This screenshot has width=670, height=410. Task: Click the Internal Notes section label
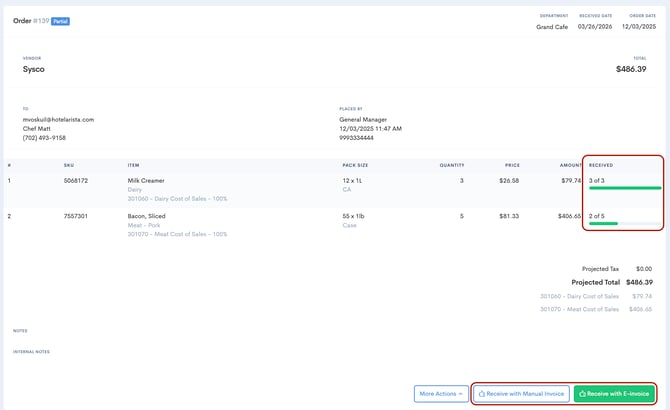point(32,352)
